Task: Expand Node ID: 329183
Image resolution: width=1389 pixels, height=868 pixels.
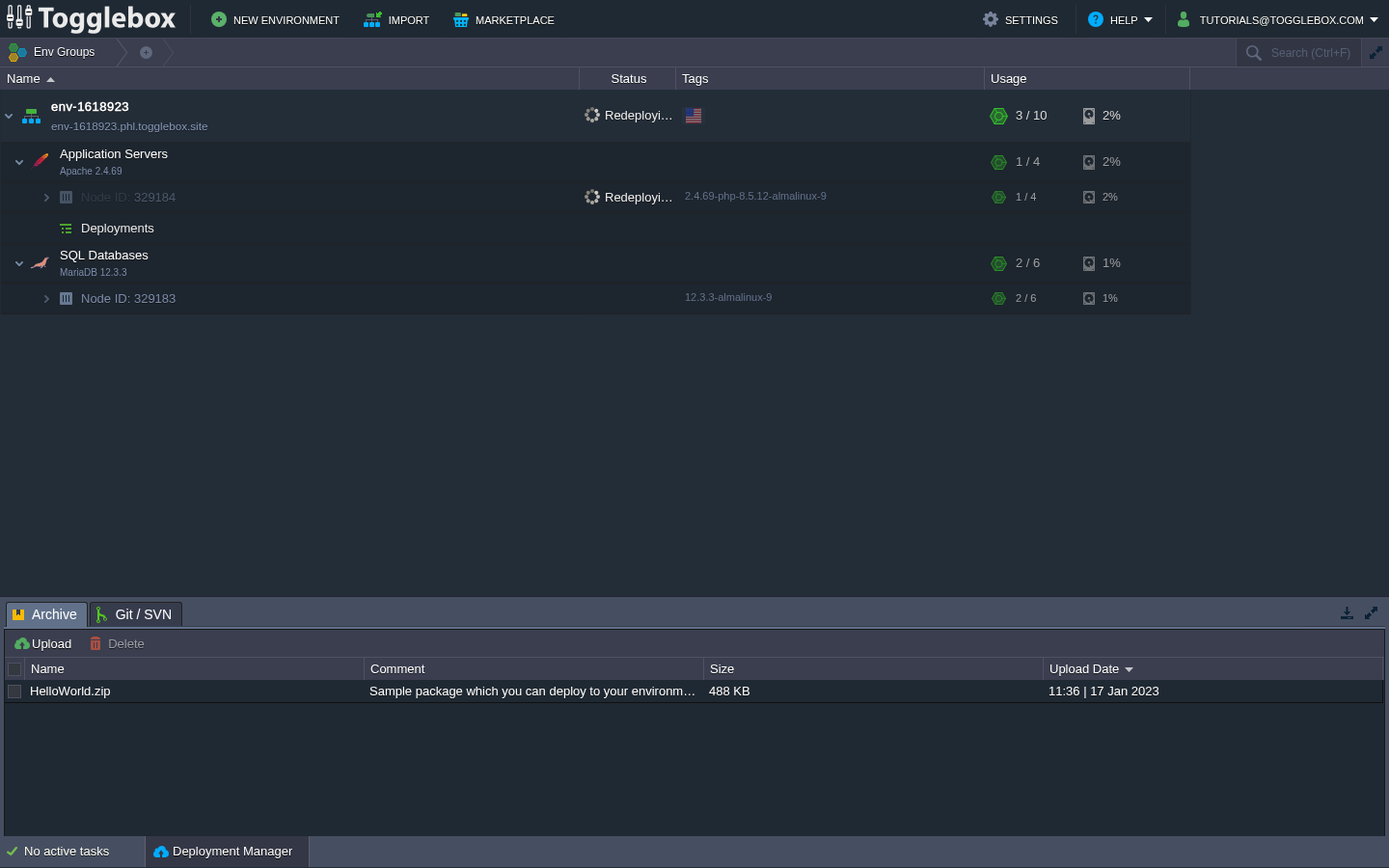Action: [x=46, y=299]
